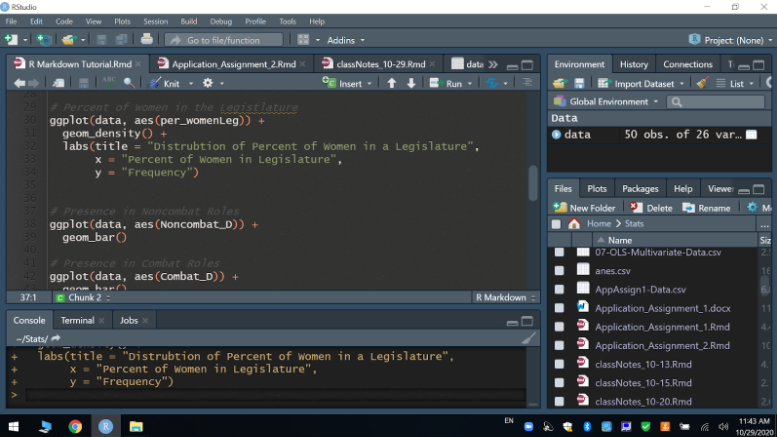
Task: Click the Environment search field
Action: click(716, 102)
